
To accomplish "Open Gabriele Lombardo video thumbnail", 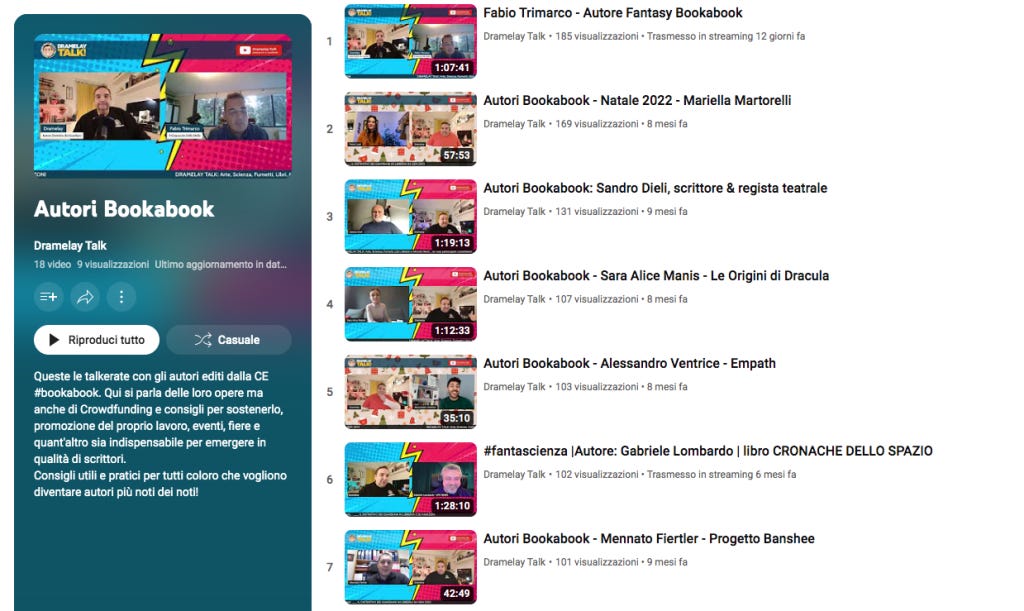I will tap(411, 479).
